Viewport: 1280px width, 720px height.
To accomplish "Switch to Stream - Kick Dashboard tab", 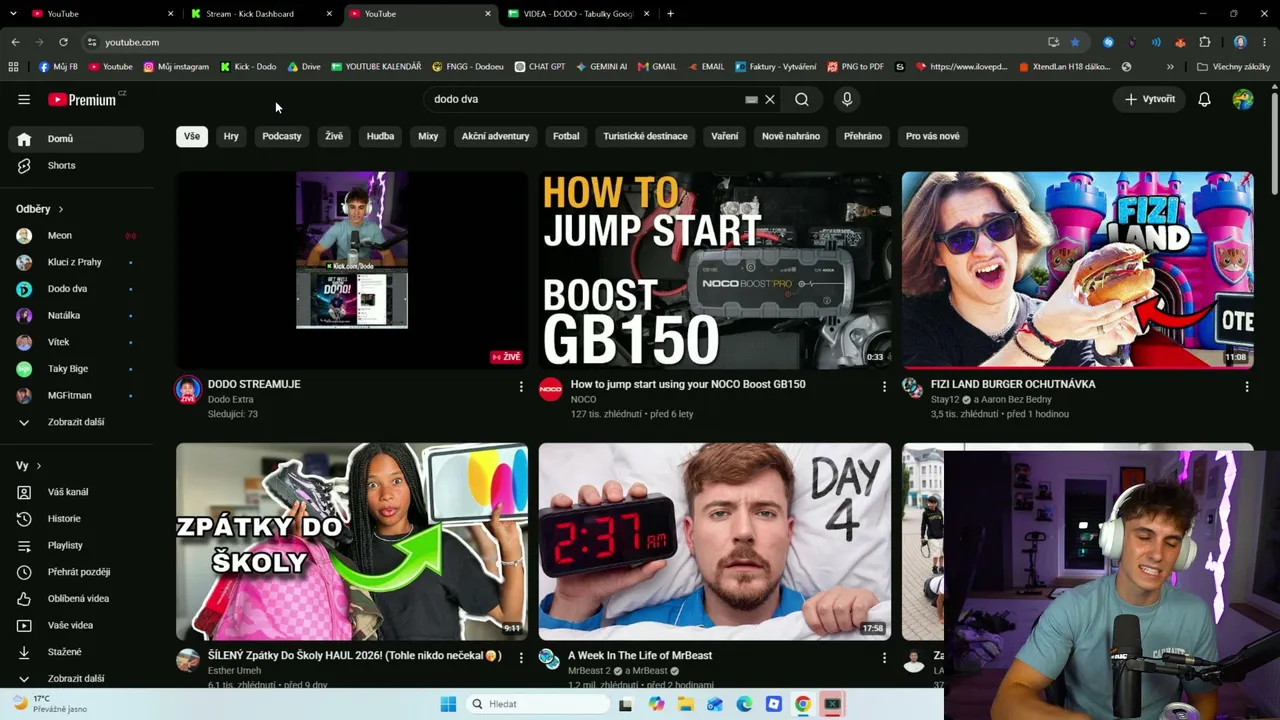I will click(260, 14).
